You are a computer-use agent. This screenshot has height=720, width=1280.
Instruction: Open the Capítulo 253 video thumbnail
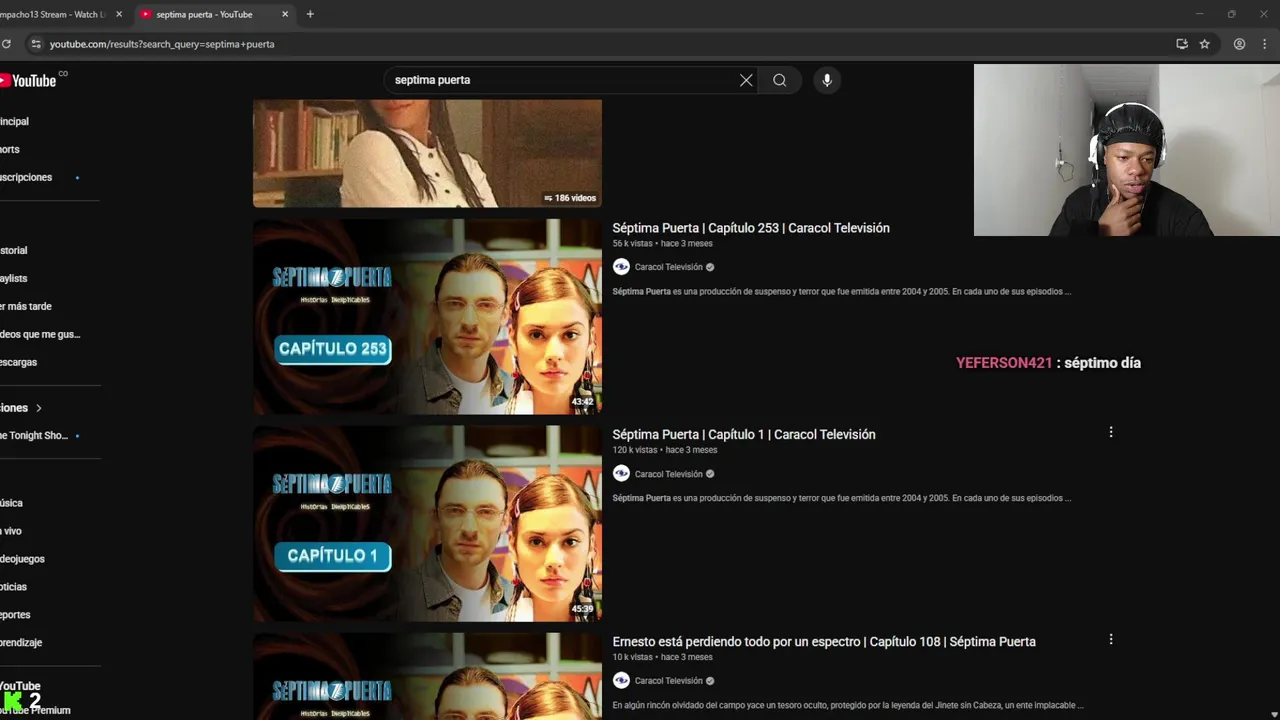click(427, 316)
